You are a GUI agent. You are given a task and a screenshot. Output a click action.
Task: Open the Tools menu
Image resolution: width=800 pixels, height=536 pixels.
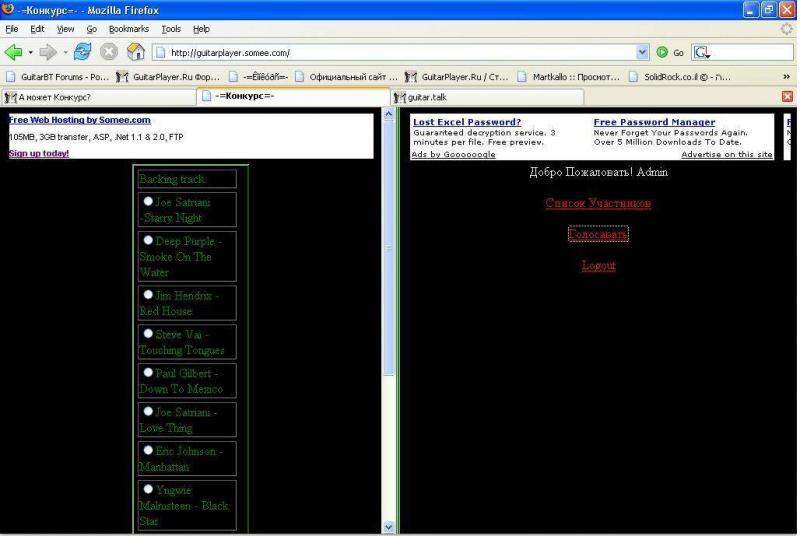pos(171,29)
